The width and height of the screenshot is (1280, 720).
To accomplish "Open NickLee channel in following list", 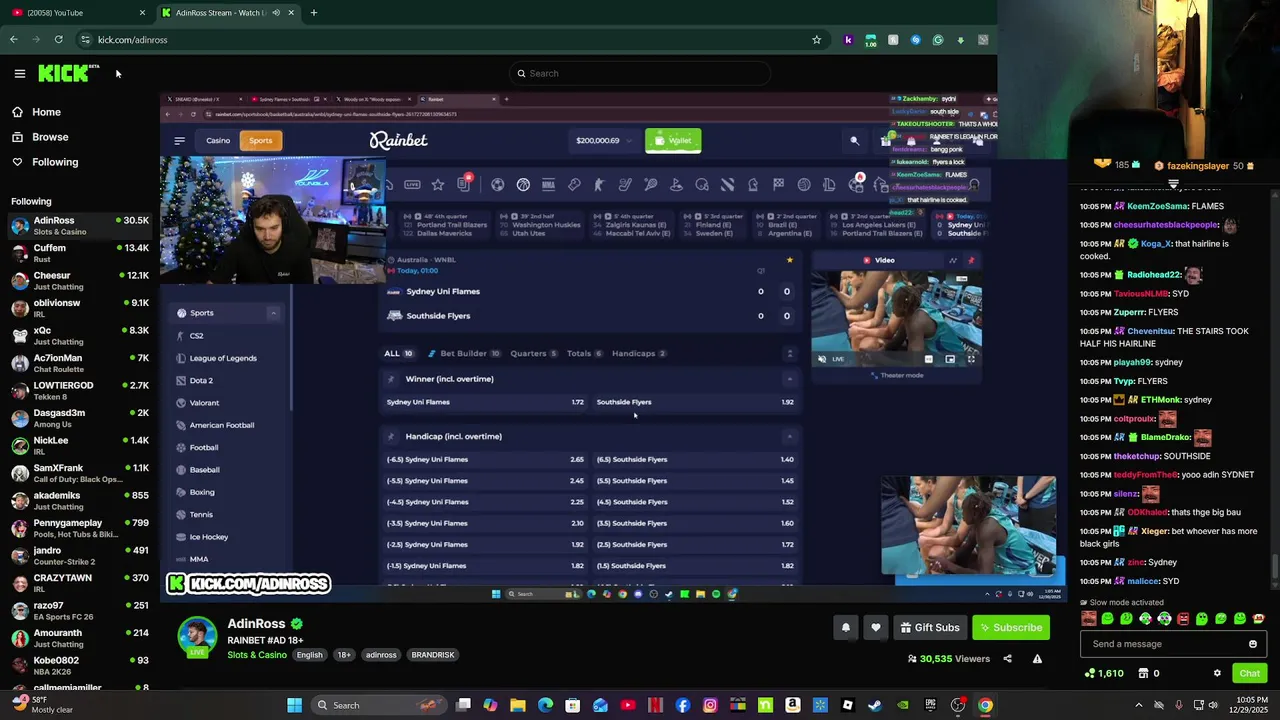I will [80, 446].
